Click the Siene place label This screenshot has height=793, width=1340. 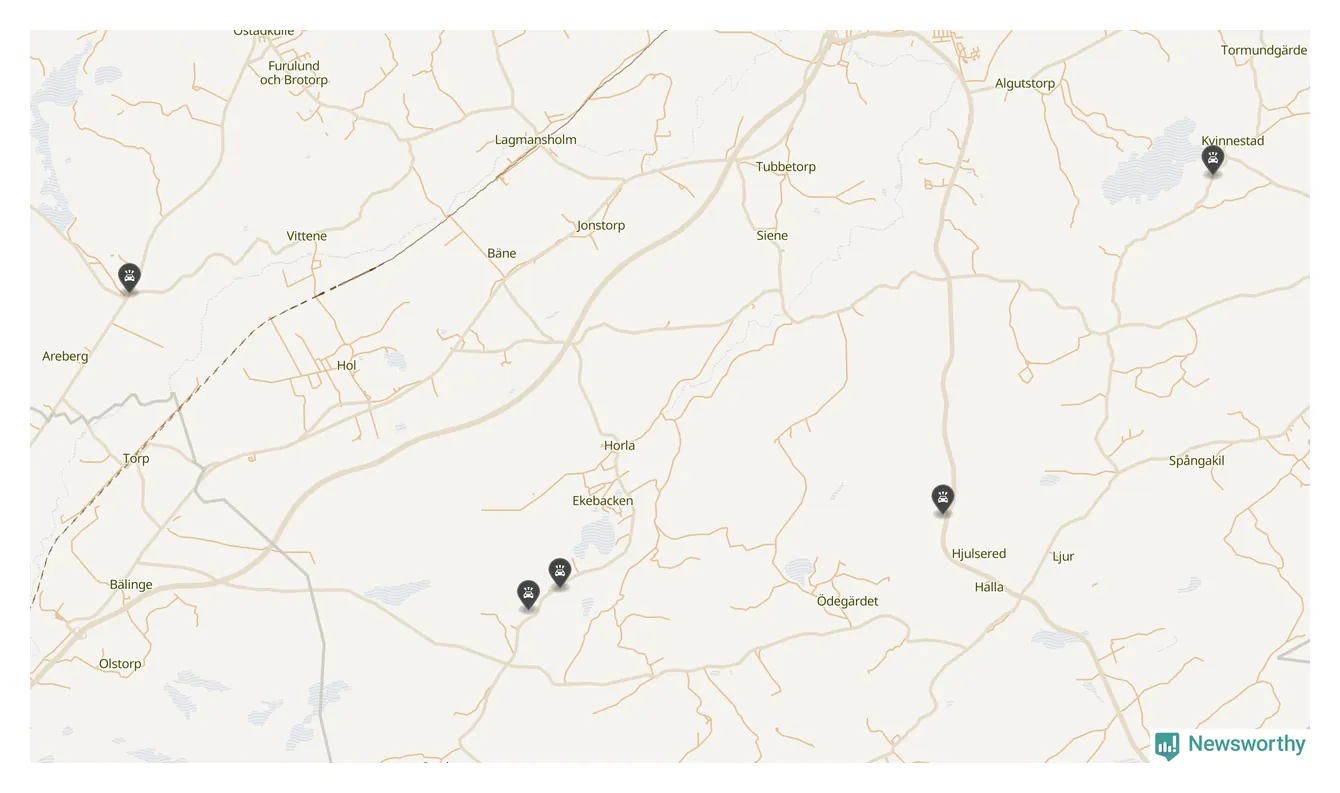coord(772,236)
